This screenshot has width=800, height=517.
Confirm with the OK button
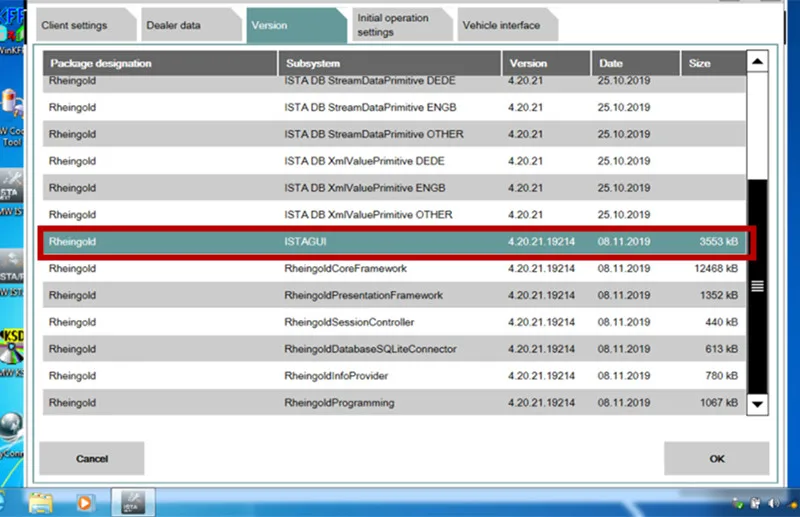[716, 458]
